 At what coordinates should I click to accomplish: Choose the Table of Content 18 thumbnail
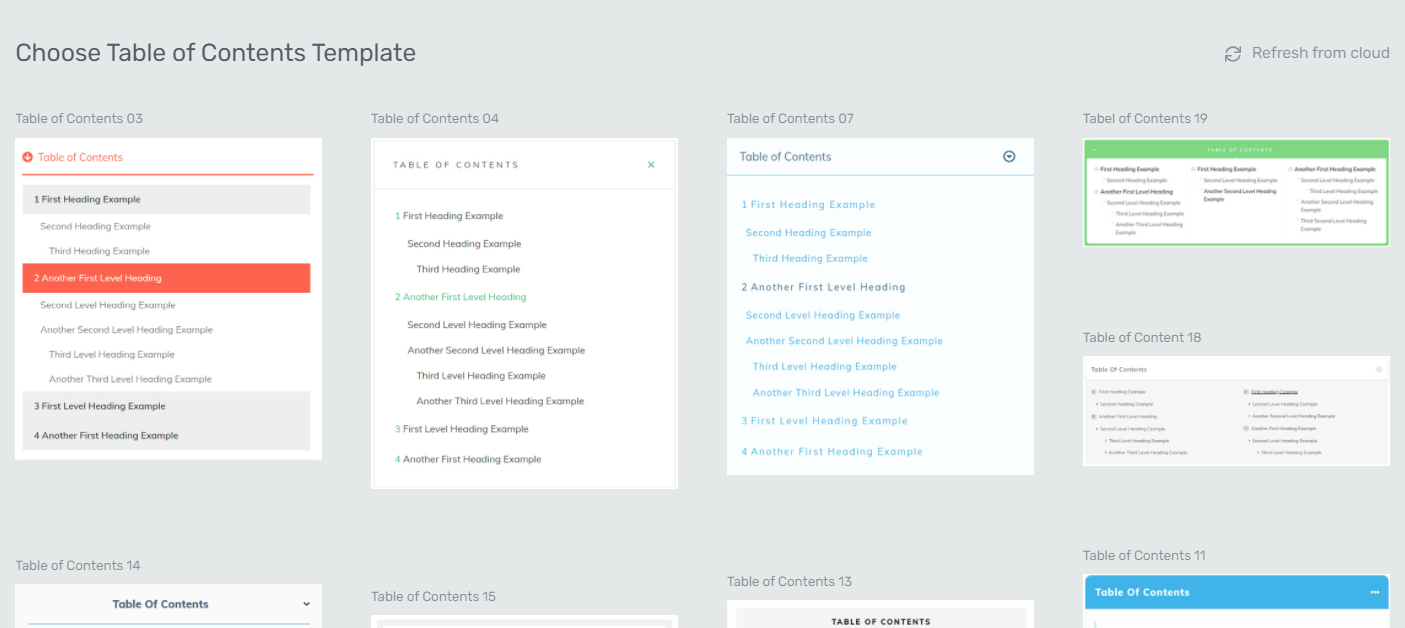(1236, 411)
